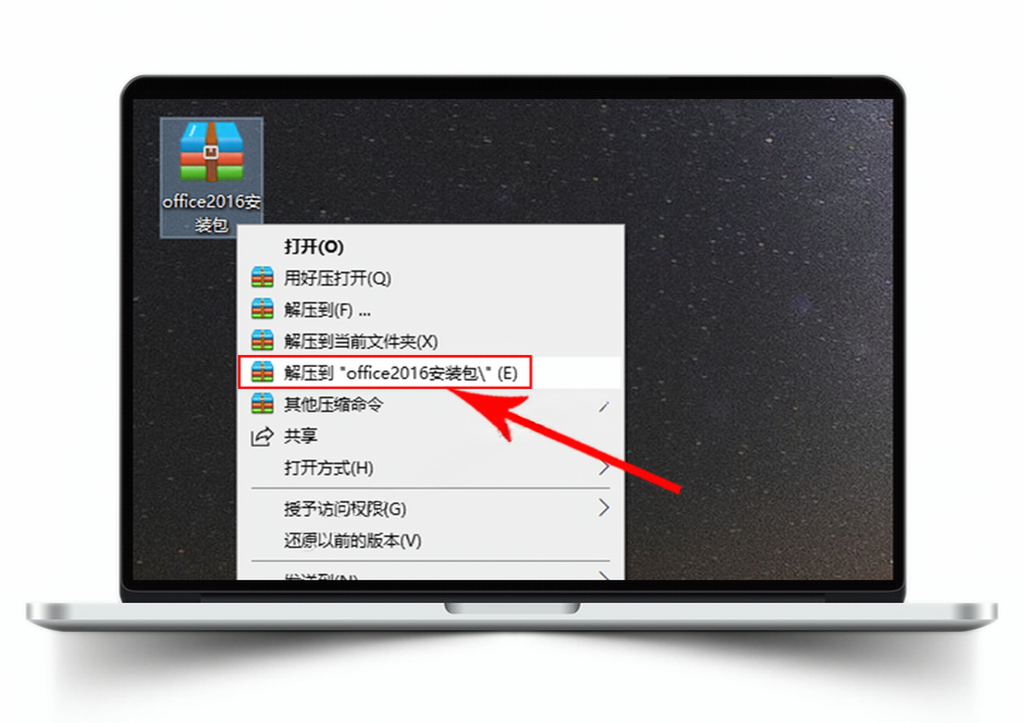Image resolution: width=1024 pixels, height=723 pixels.
Task: Expand the partially visible 发送到 submenu chevron
Action: (604, 575)
